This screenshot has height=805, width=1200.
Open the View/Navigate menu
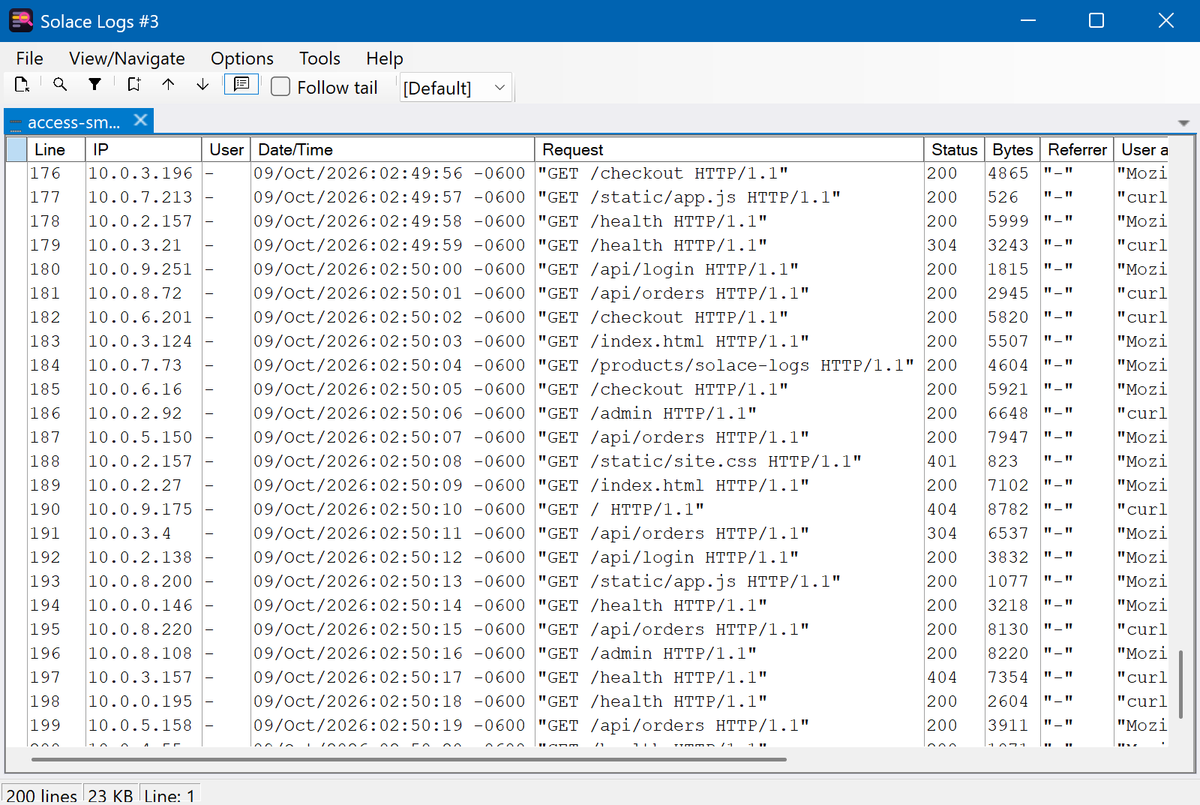click(x=127, y=58)
